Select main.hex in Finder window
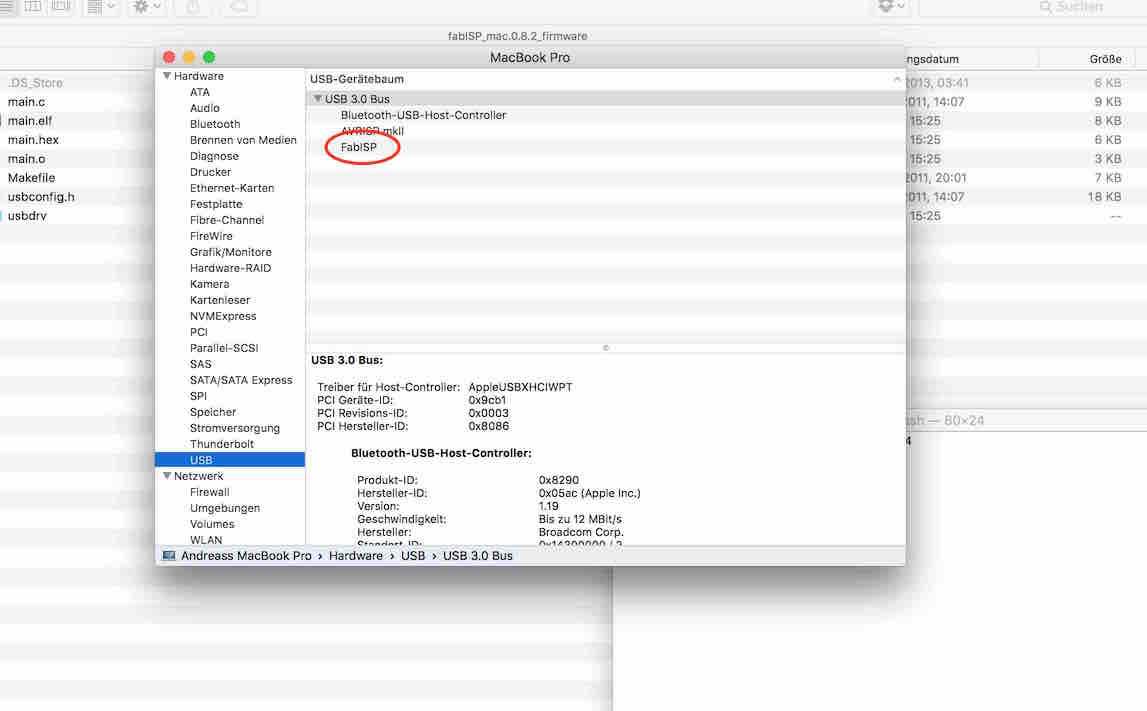The image size is (1147, 711). (33, 140)
